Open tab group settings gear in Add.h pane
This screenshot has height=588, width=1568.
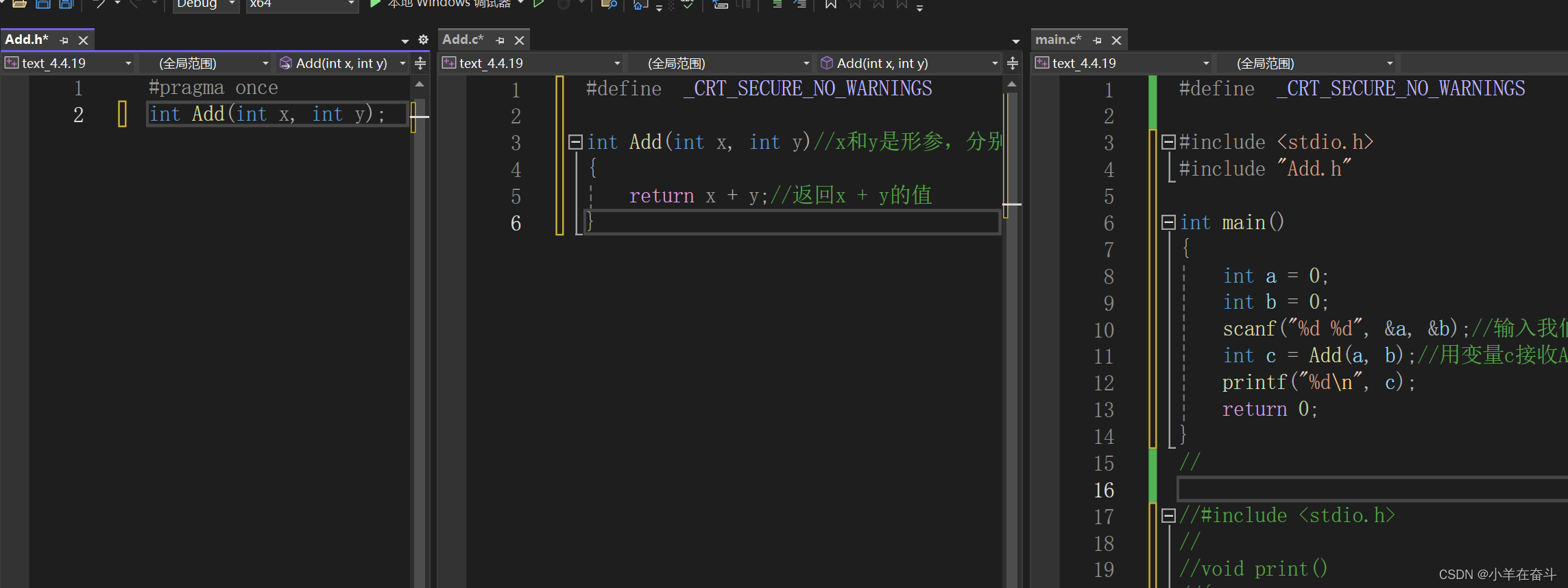tap(424, 40)
